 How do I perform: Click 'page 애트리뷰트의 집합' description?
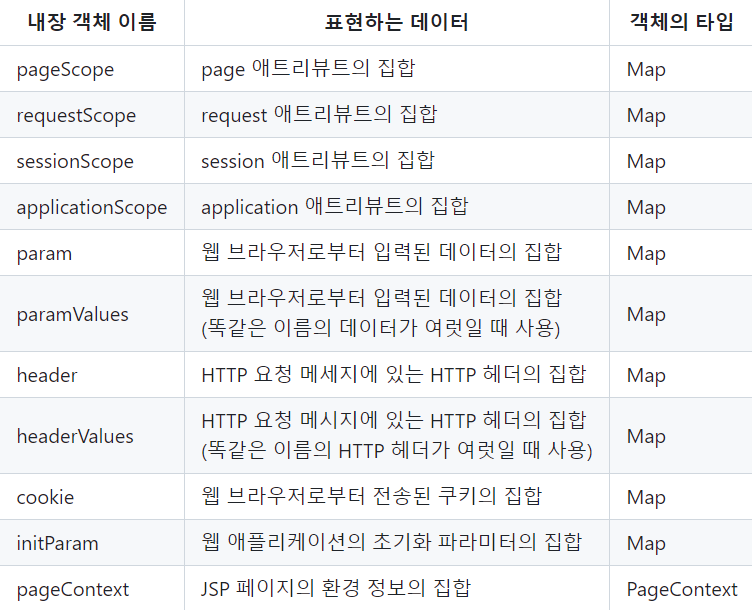coord(308,69)
